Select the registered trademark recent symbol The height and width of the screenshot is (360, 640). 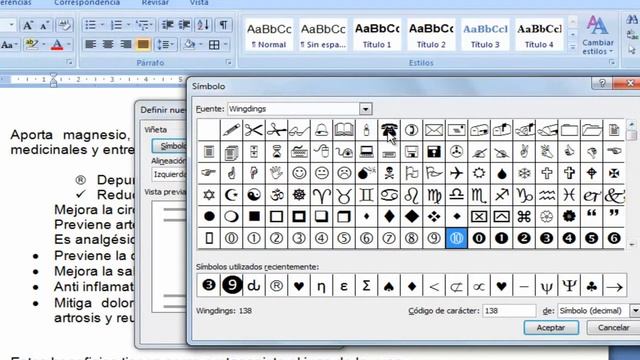coord(276,285)
